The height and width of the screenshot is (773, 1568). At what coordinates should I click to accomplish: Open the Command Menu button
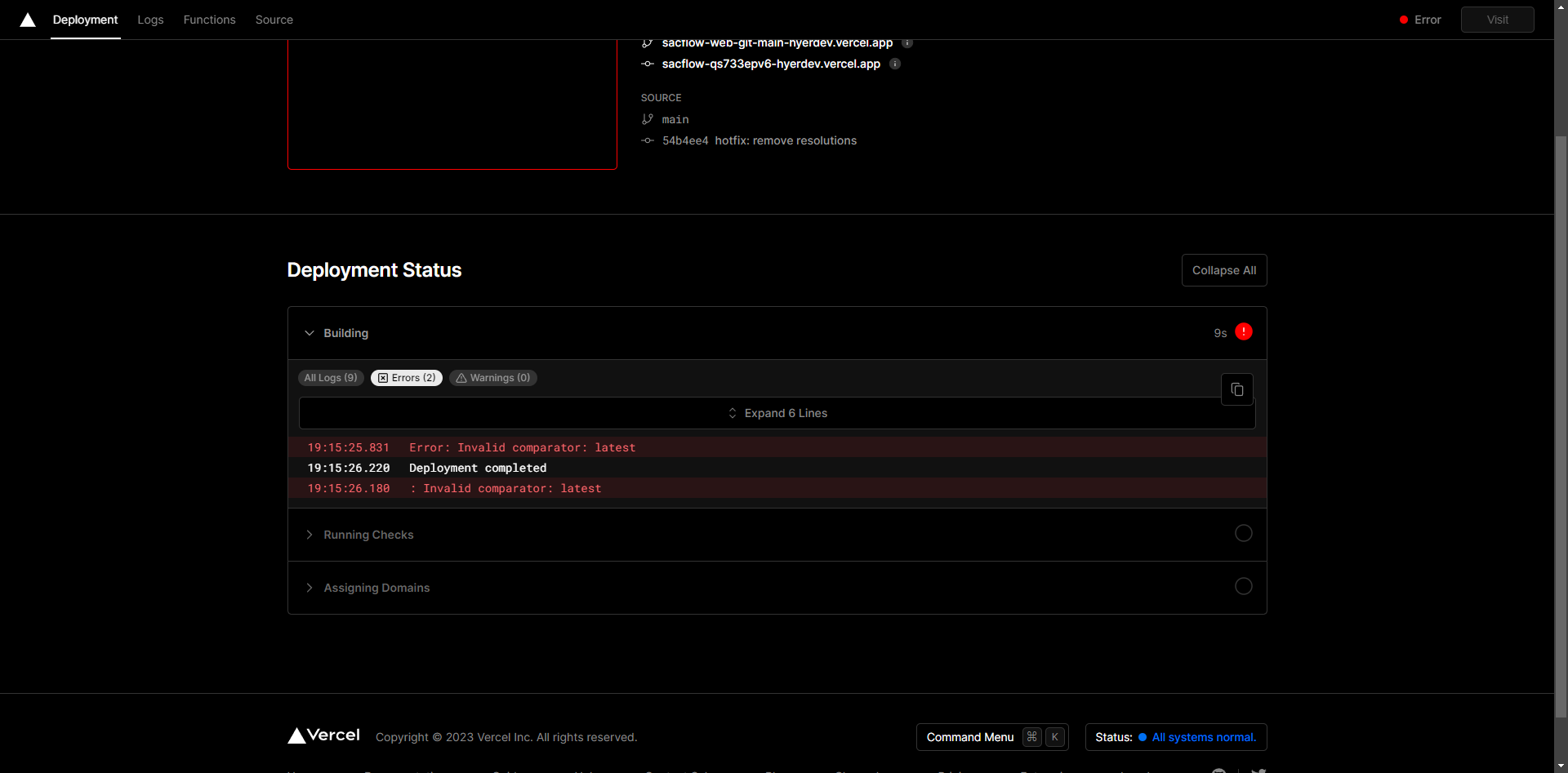click(992, 737)
